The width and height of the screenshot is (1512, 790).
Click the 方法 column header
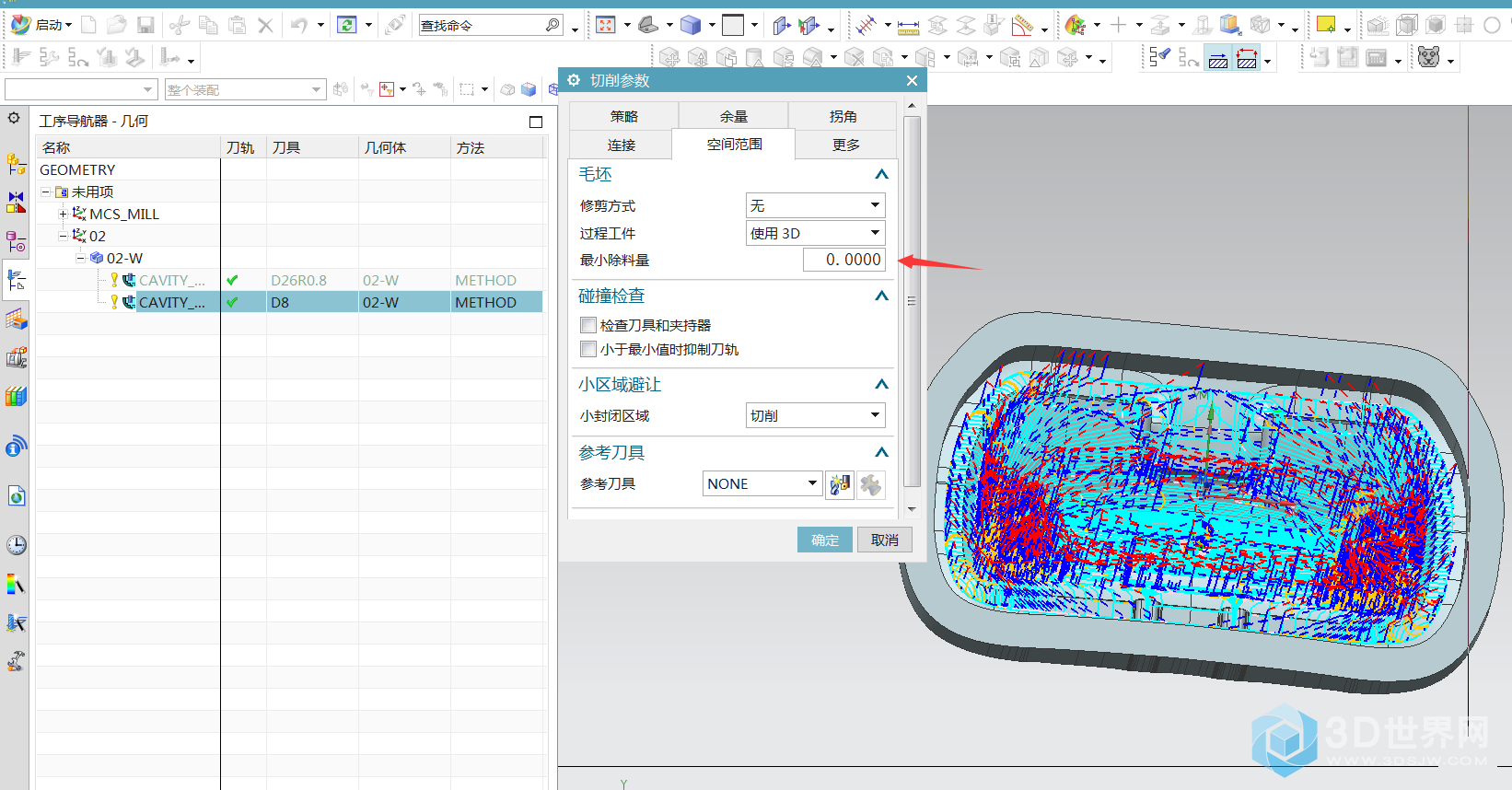pyautogui.click(x=496, y=147)
